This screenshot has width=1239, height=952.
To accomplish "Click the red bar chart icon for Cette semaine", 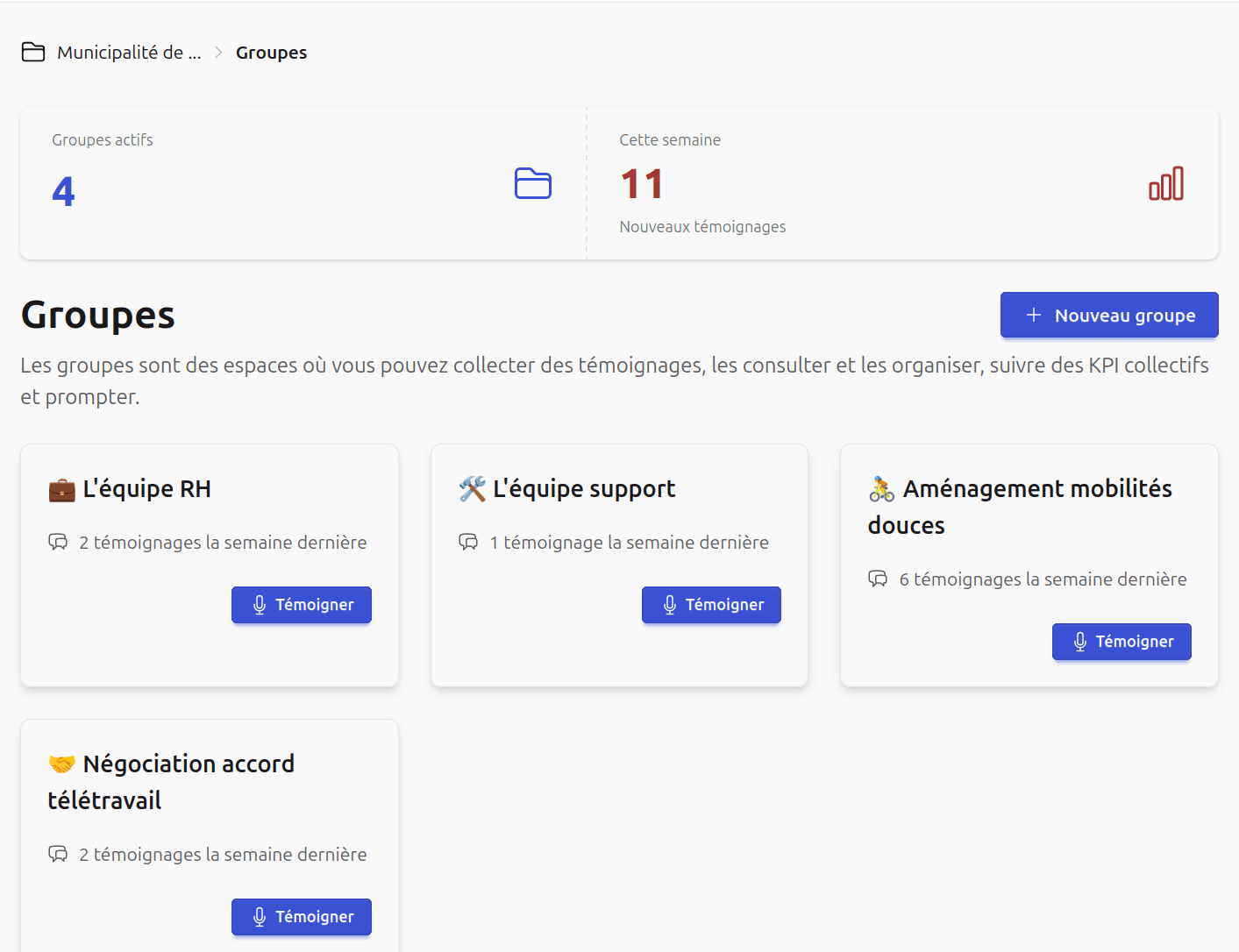I will click(1166, 183).
